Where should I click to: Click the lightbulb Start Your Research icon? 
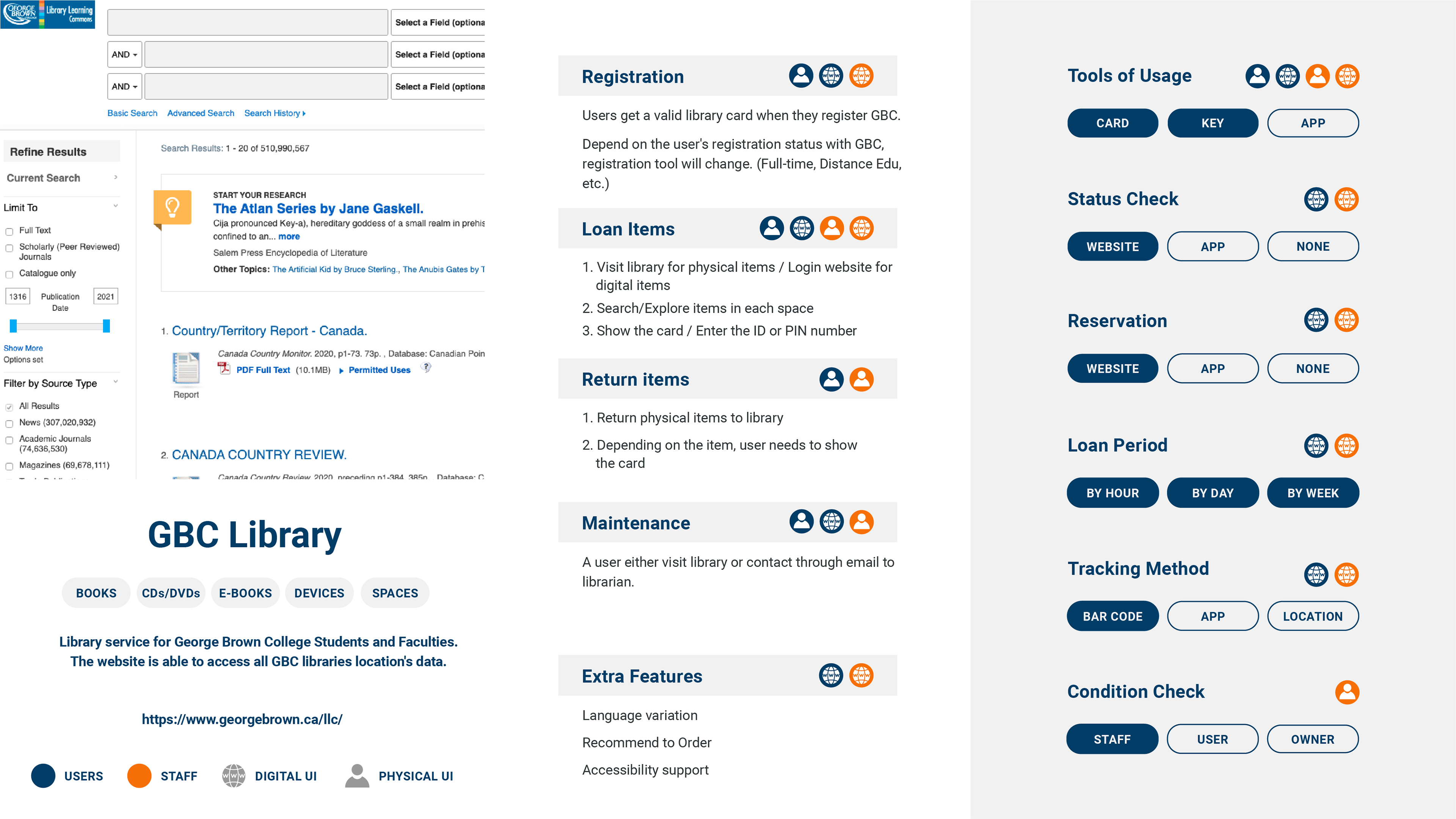point(173,208)
